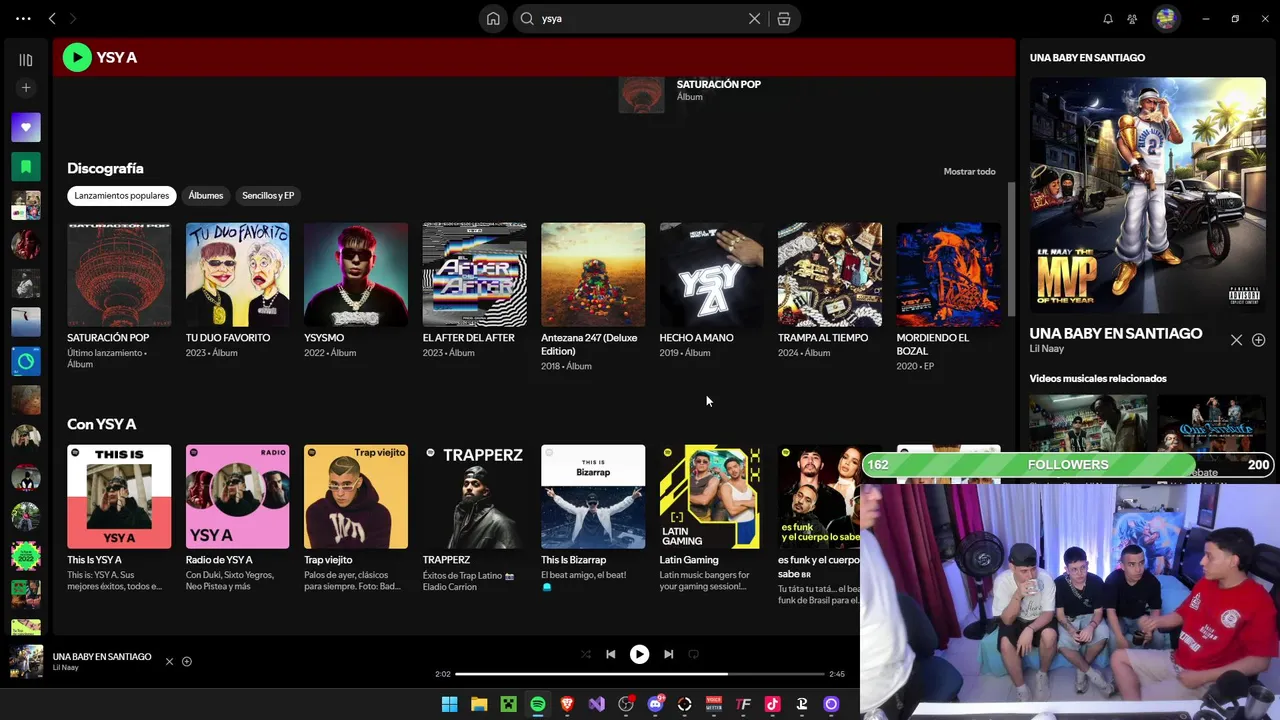Open the three-dots app menu
The image size is (1280, 720).
coord(23,18)
